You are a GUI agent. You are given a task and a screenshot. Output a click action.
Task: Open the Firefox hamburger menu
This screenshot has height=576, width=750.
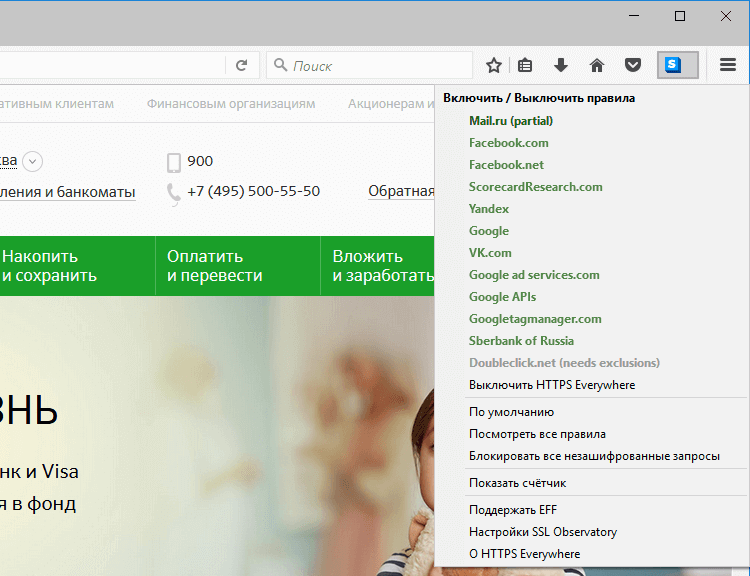728,65
